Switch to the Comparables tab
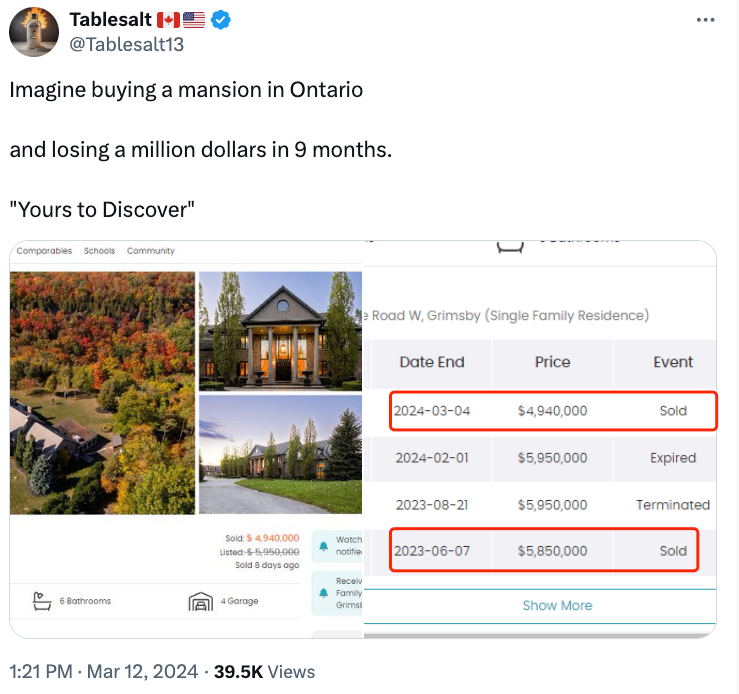The image size is (739, 694). click(x=44, y=251)
